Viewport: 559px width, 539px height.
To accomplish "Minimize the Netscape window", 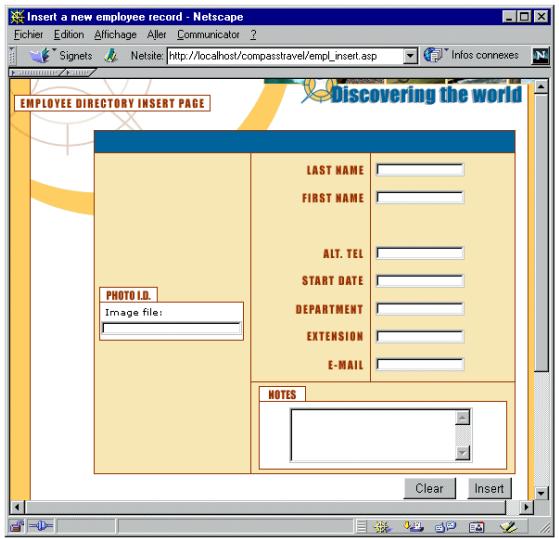I will pyautogui.click(x=509, y=17).
